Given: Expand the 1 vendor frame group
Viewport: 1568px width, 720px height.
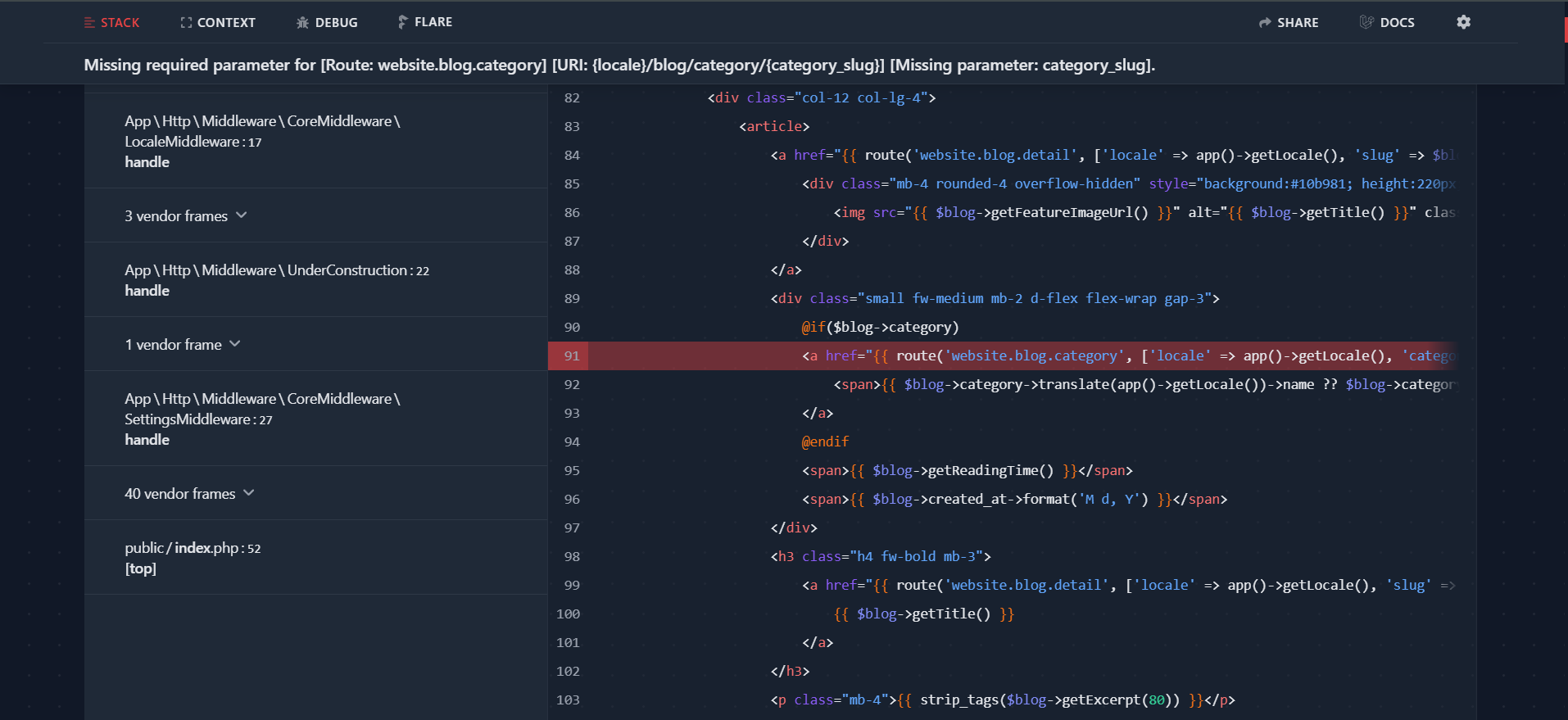Looking at the screenshot, I should 183,344.
